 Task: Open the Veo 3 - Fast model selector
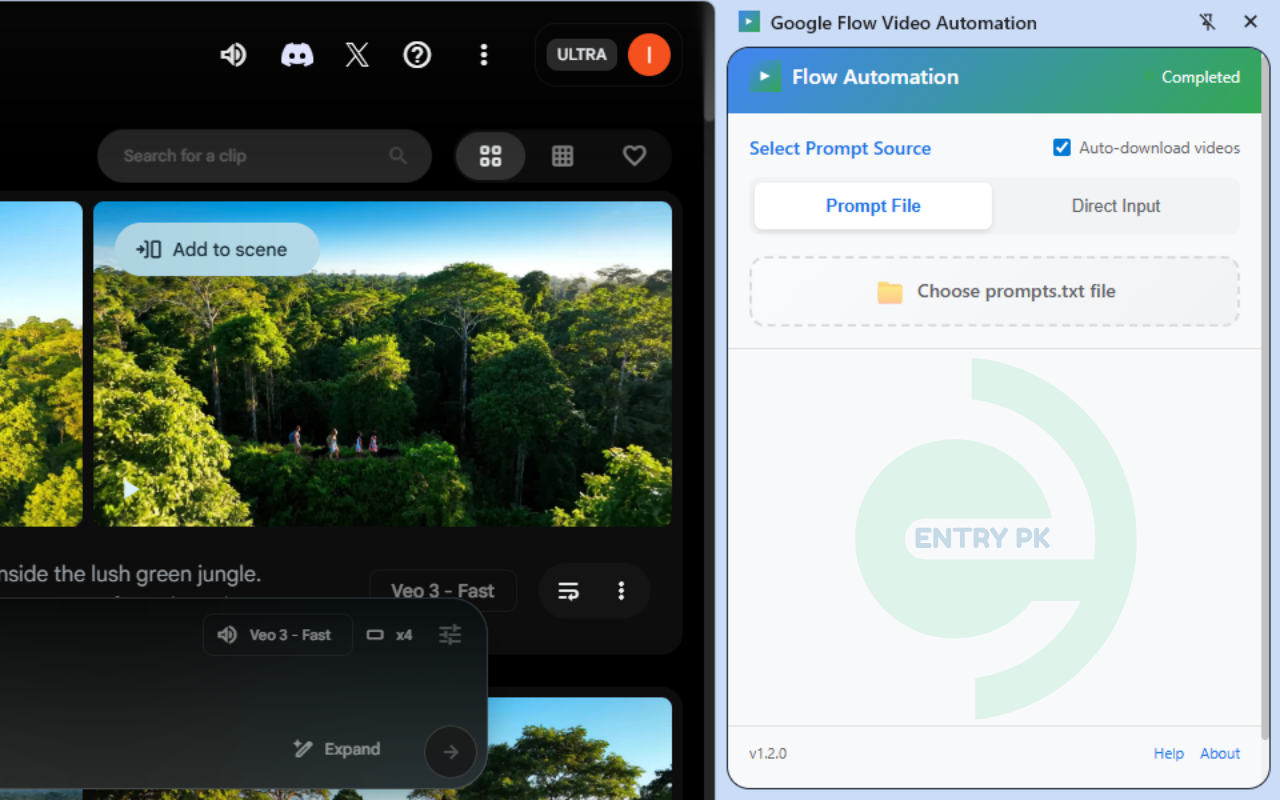pyautogui.click(x=443, y=591)
